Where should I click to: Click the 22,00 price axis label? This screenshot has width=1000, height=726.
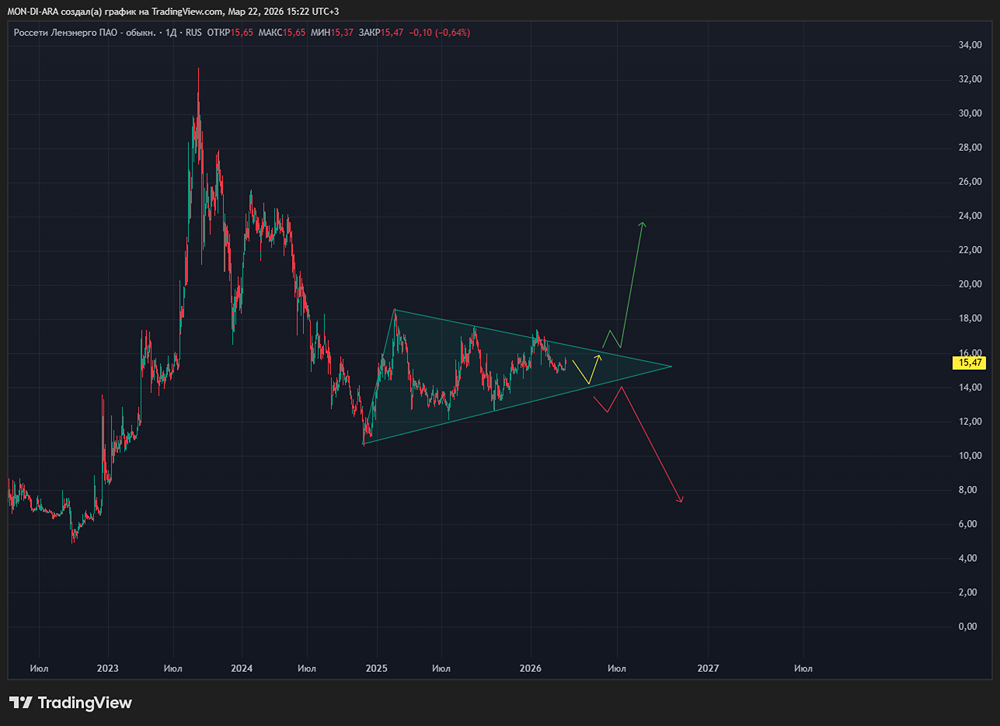[x=970, y=250]
